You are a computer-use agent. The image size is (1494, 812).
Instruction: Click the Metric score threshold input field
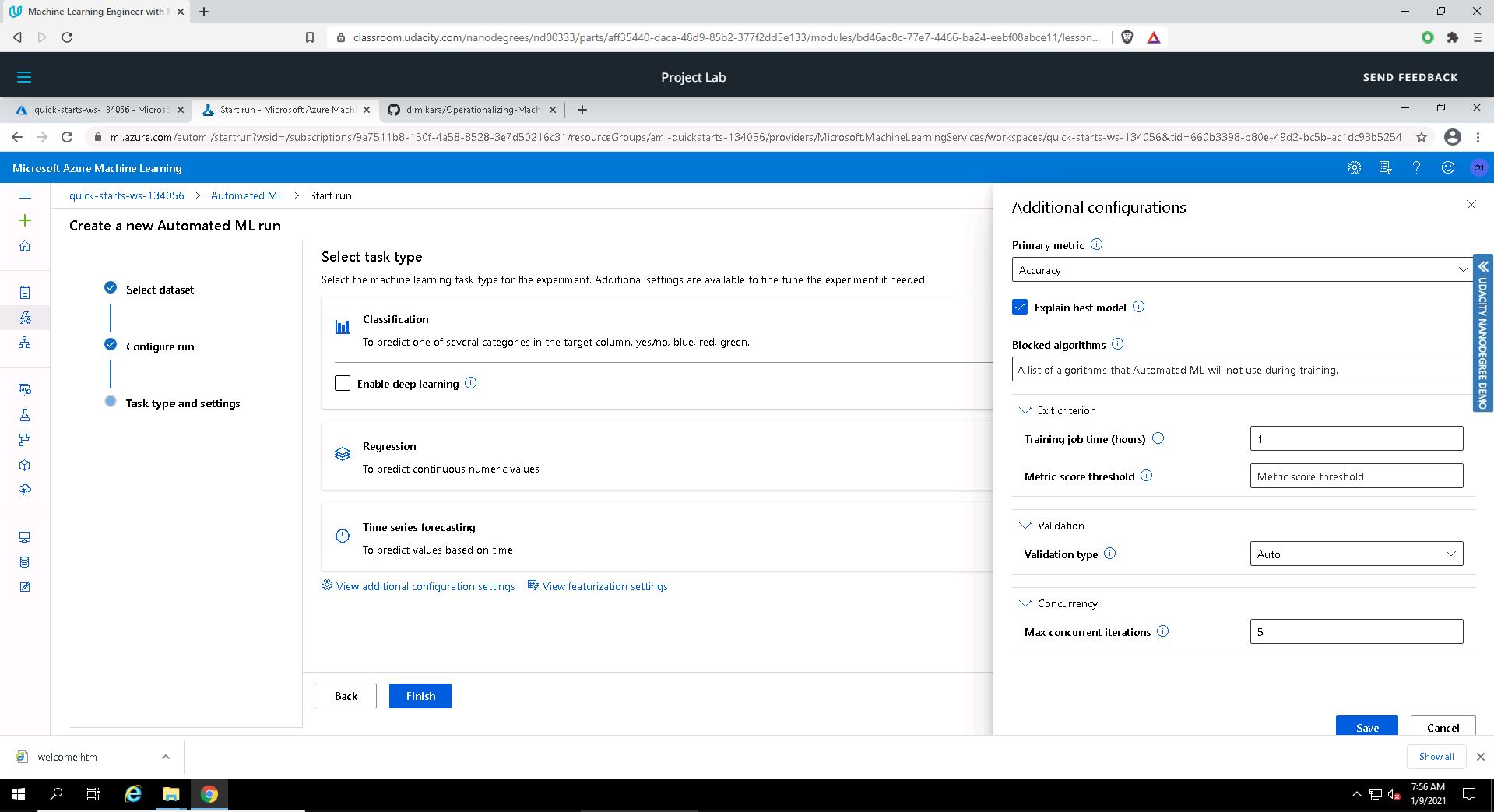pyautogui.click(x=1355, y=476)
